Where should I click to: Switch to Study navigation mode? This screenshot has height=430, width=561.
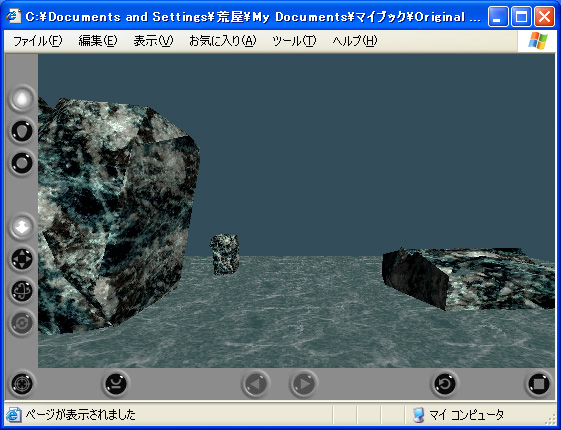[21, 163]
